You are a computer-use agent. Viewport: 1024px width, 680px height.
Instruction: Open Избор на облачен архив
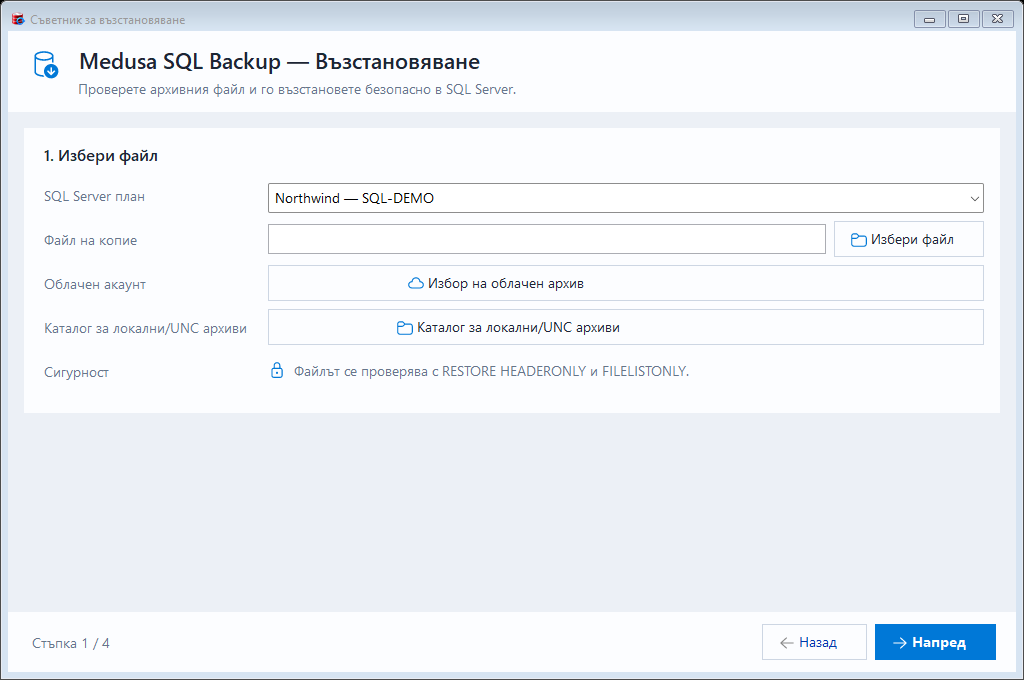coord(626,283)
